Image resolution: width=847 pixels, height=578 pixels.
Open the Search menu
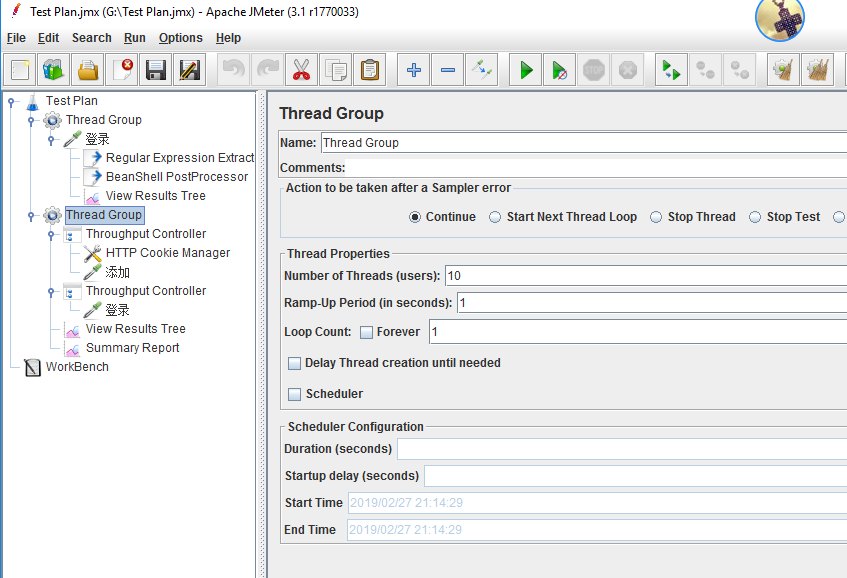pyautogui.click(x=92, y=38)
